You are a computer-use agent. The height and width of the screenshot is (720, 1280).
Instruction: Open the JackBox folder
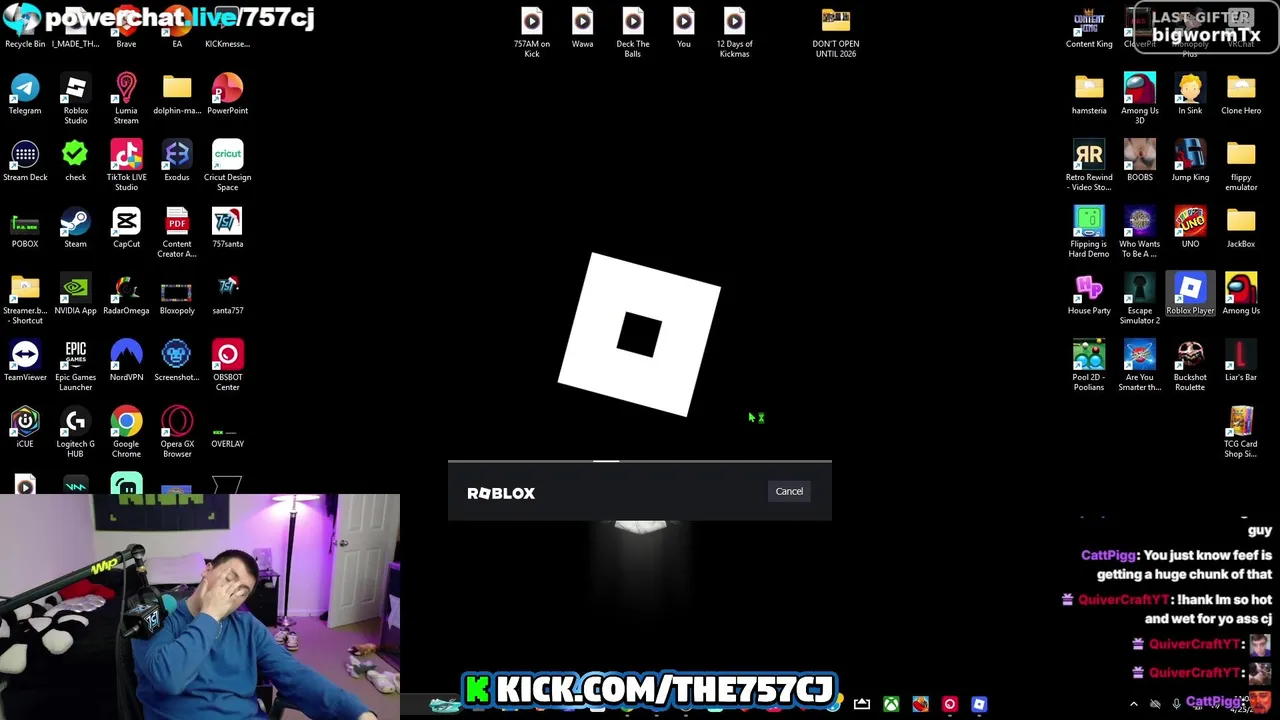[1241, 227]
